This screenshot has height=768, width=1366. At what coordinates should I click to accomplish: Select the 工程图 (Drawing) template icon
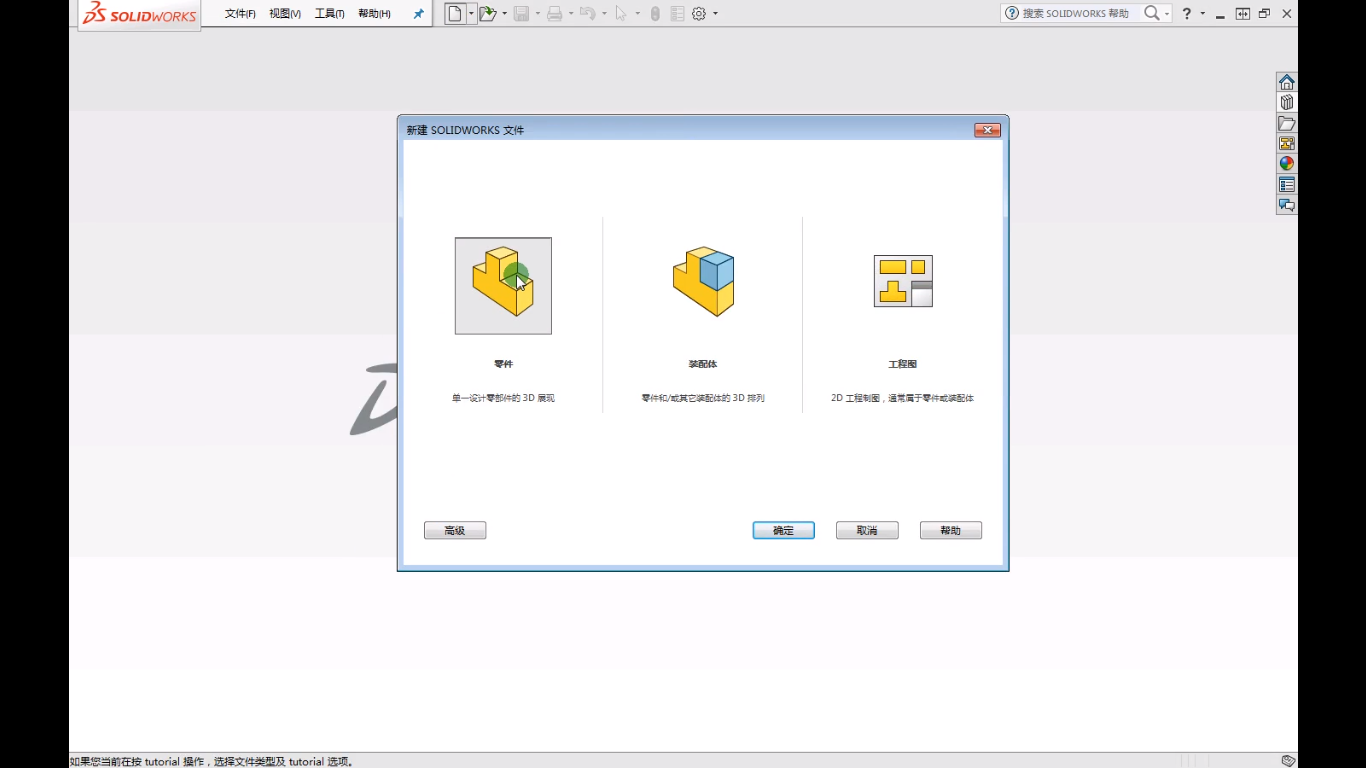903,281
